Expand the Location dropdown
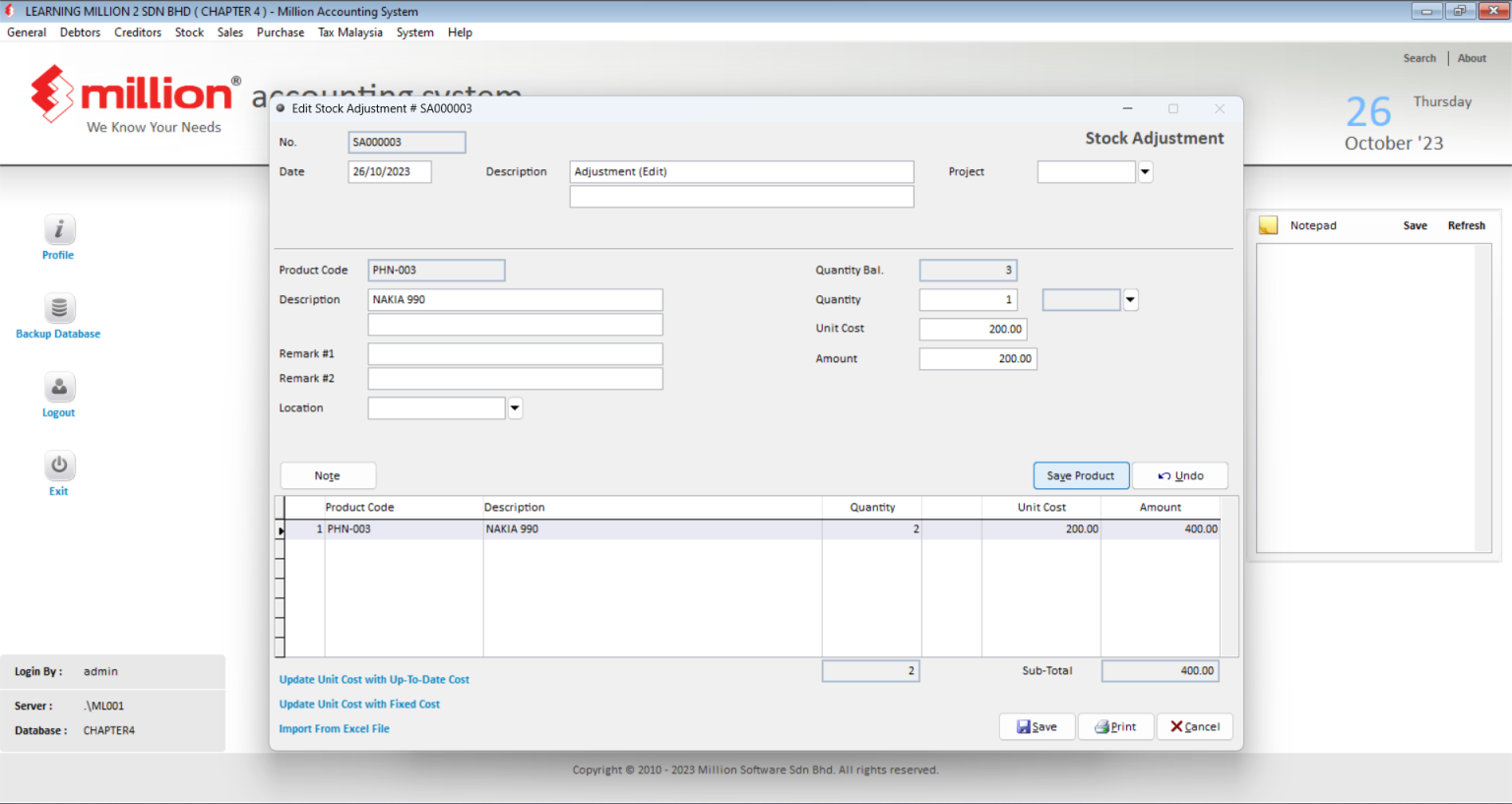The image size is (1512, 804). tap(515, 408)
